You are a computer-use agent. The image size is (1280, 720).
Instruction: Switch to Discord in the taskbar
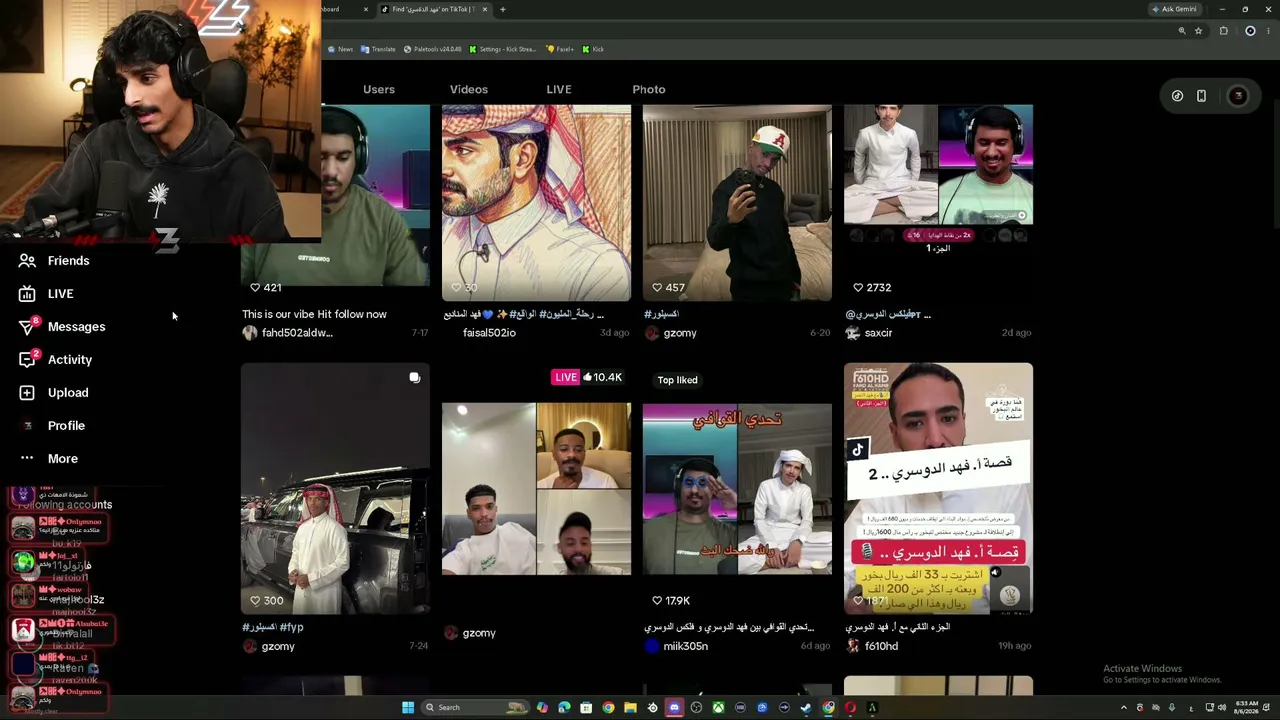tap(674, 708)
